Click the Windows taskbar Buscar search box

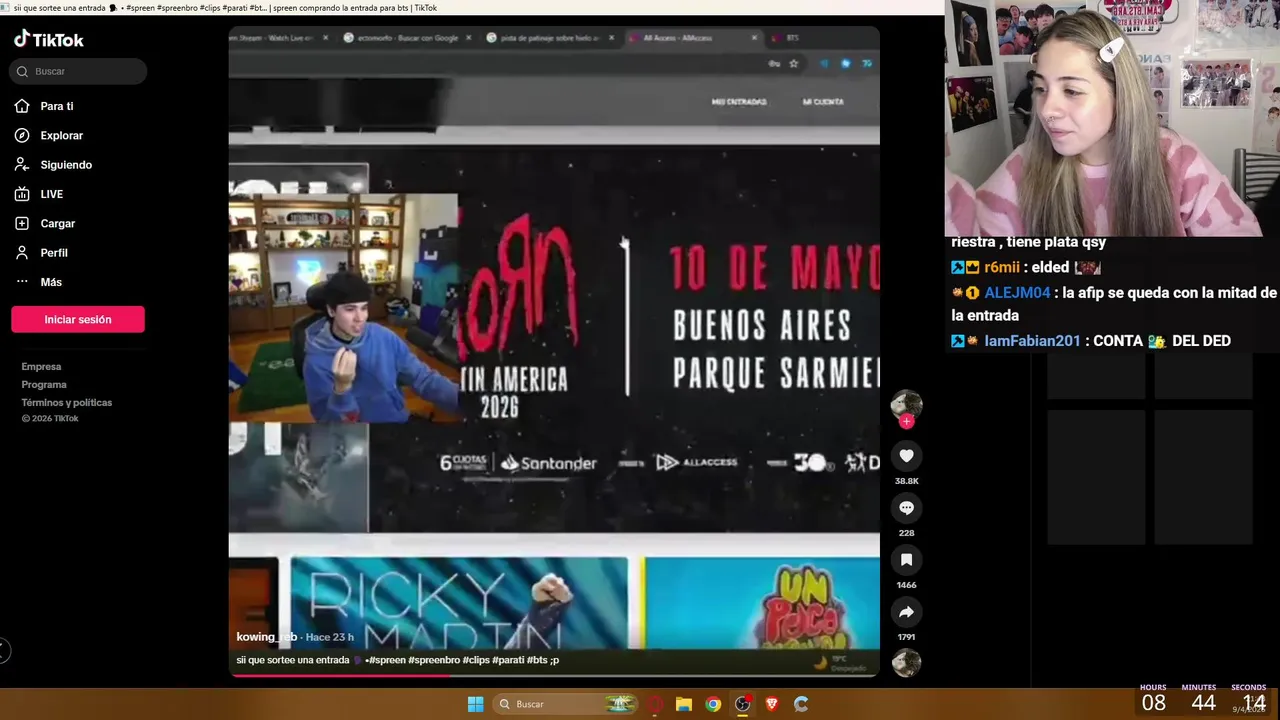[565, 704]
